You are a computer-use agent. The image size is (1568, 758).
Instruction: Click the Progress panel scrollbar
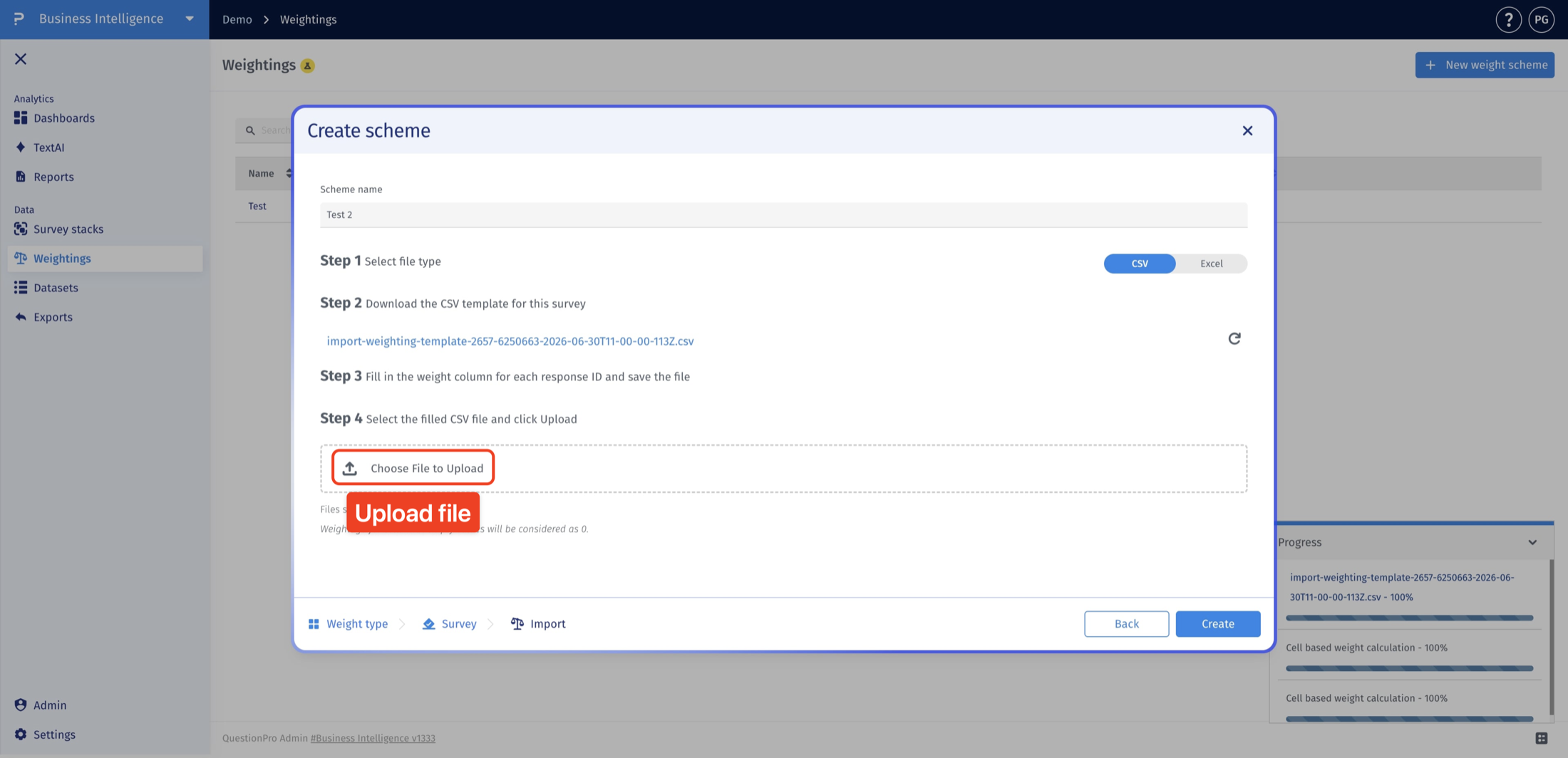(1552, 638)
